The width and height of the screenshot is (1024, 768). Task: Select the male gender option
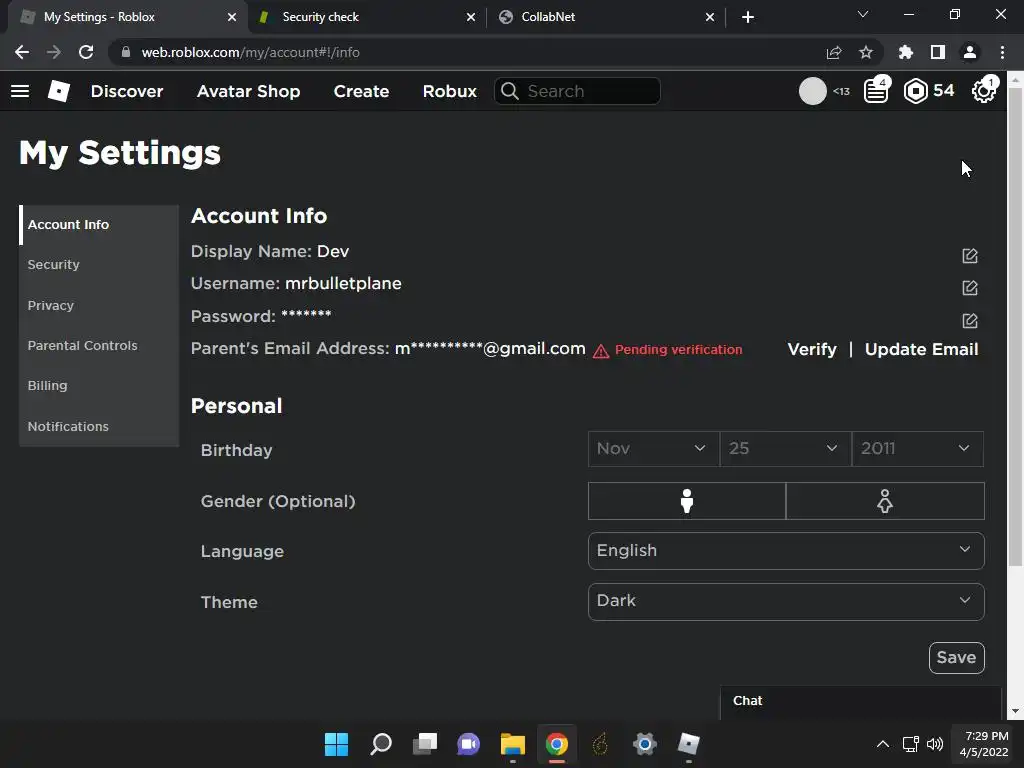coord(686,501)
